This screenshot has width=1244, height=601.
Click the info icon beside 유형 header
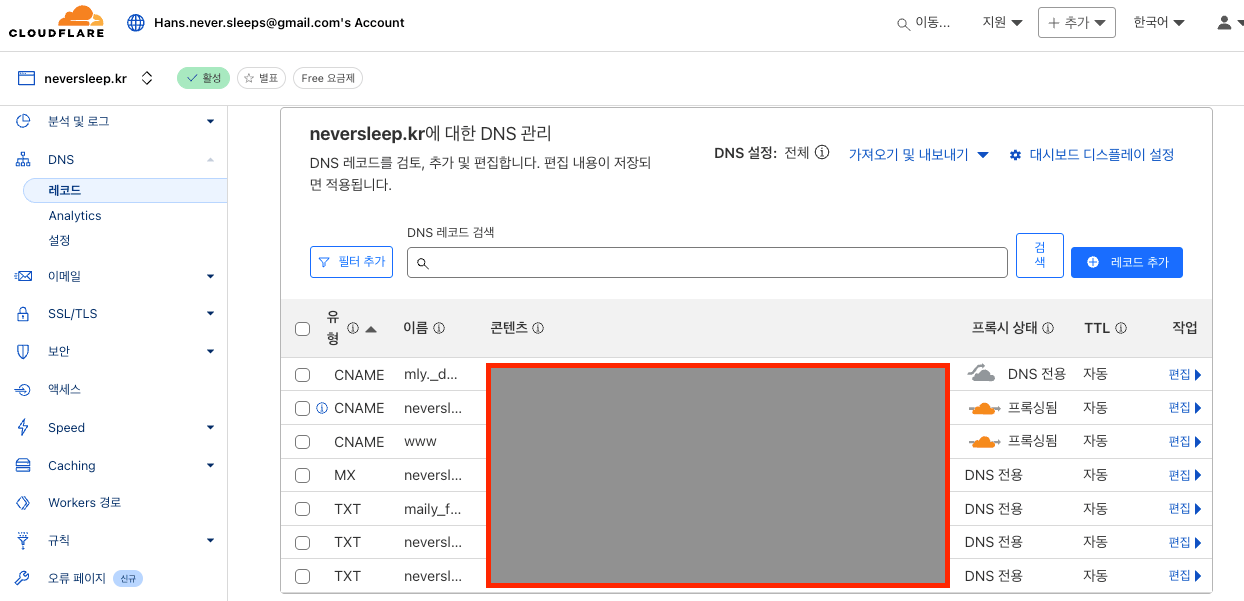[353, 328]
